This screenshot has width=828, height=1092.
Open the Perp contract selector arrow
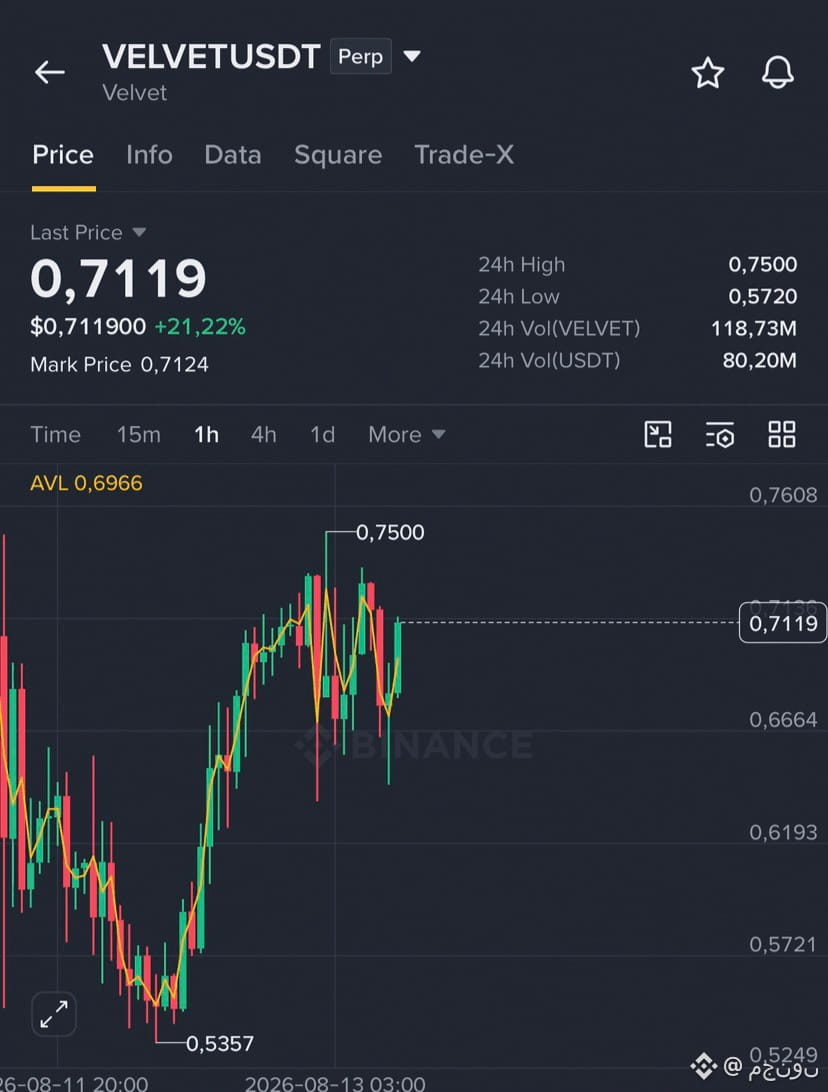tap(412, 56)
